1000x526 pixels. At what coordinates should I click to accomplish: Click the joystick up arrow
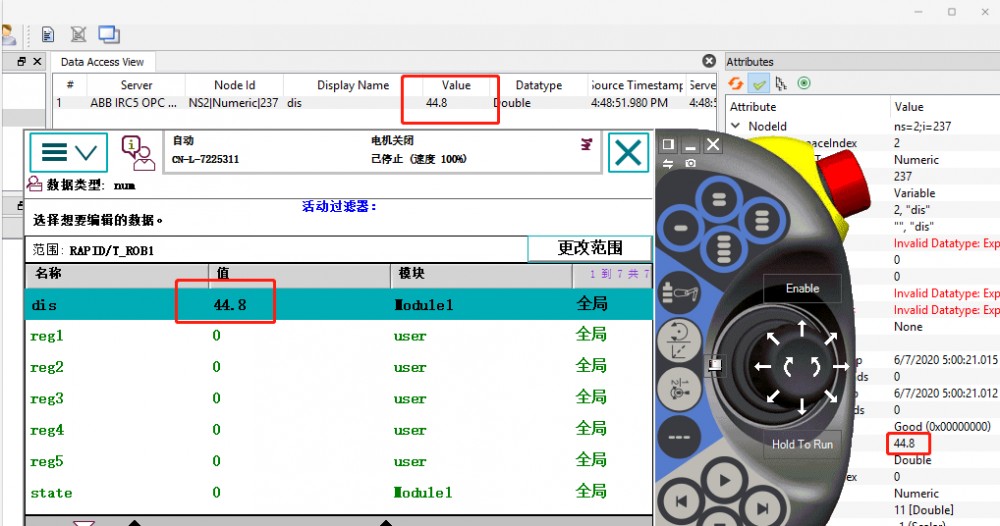click(802, 330)
